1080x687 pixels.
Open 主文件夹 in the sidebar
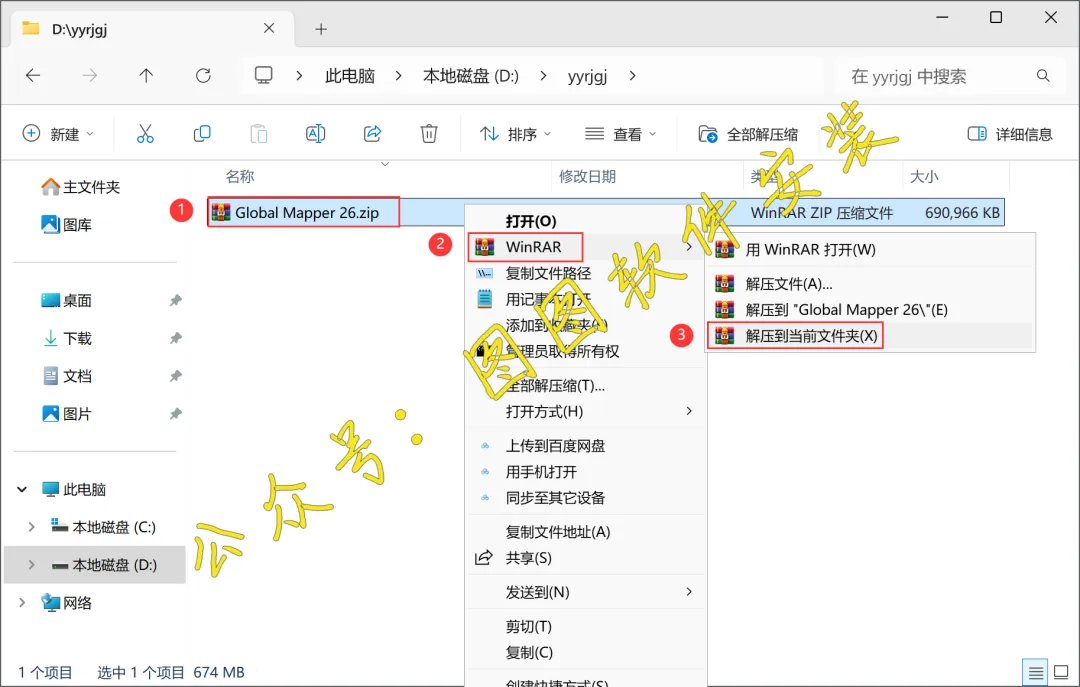[x=81, y=187]
